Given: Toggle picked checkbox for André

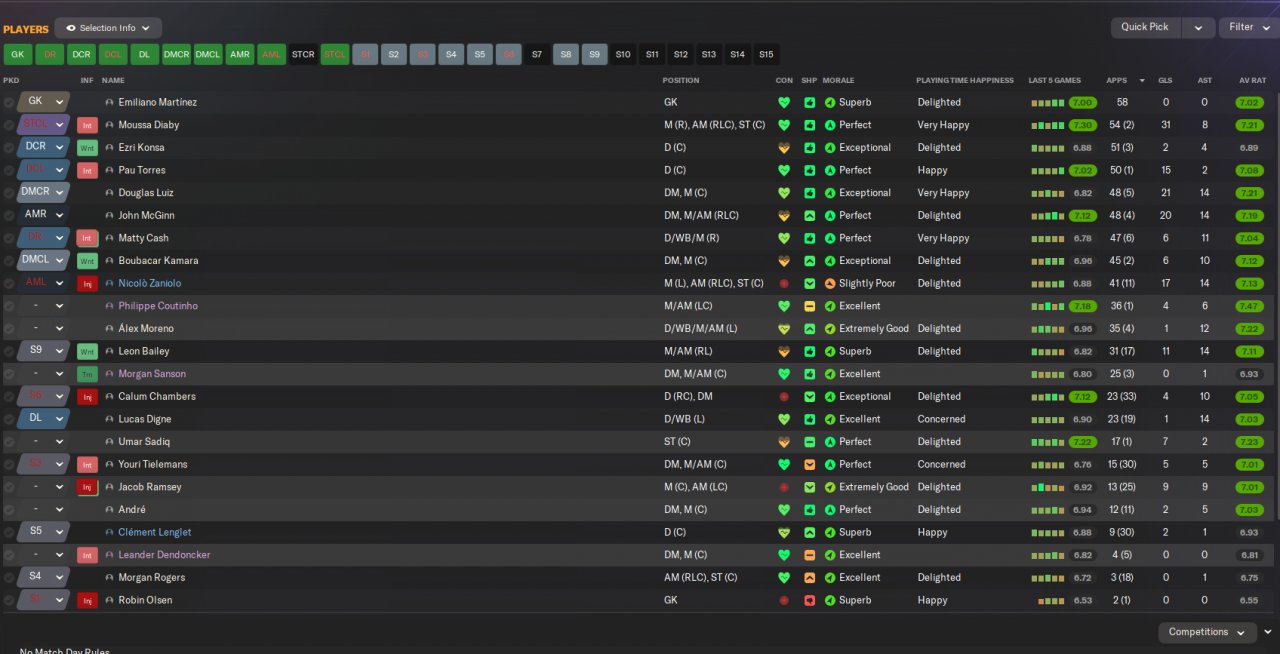Looking at the screenshot, I should pos(9,510).
